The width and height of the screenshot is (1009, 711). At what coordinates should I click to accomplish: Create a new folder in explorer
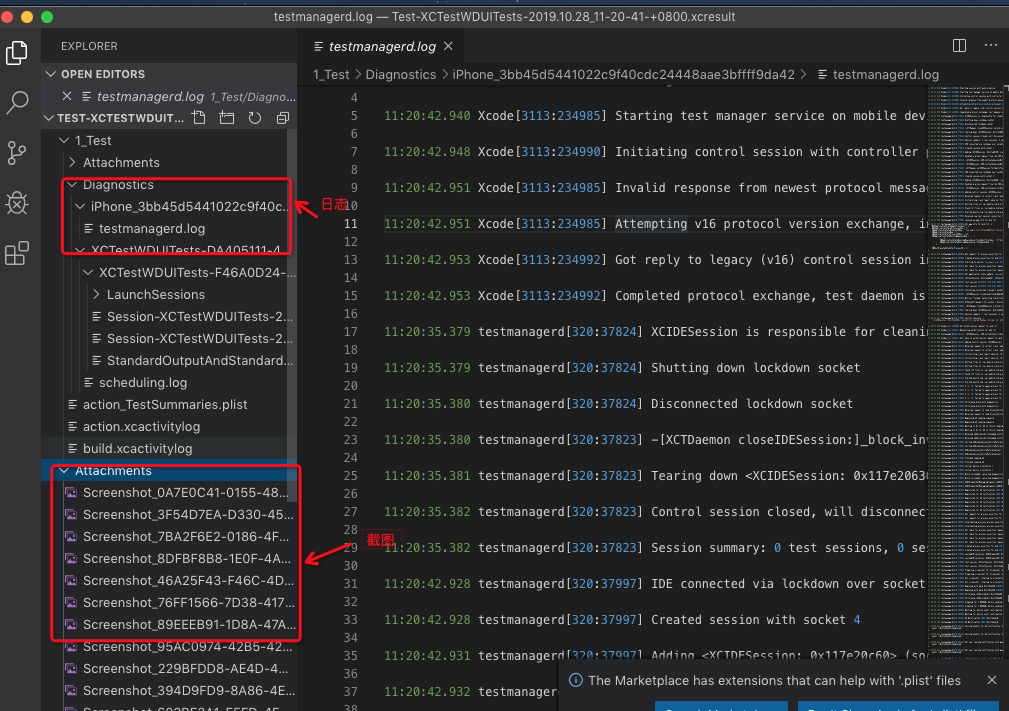tap(227, 118)
